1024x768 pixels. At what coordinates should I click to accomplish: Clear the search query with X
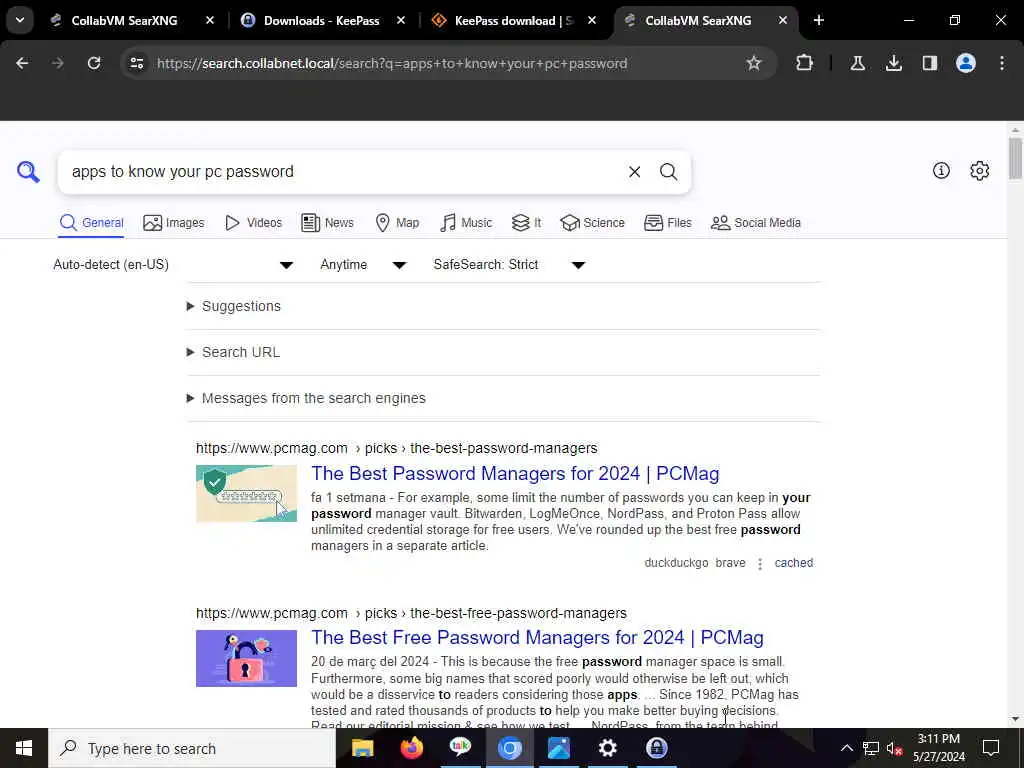click(634, 172)
